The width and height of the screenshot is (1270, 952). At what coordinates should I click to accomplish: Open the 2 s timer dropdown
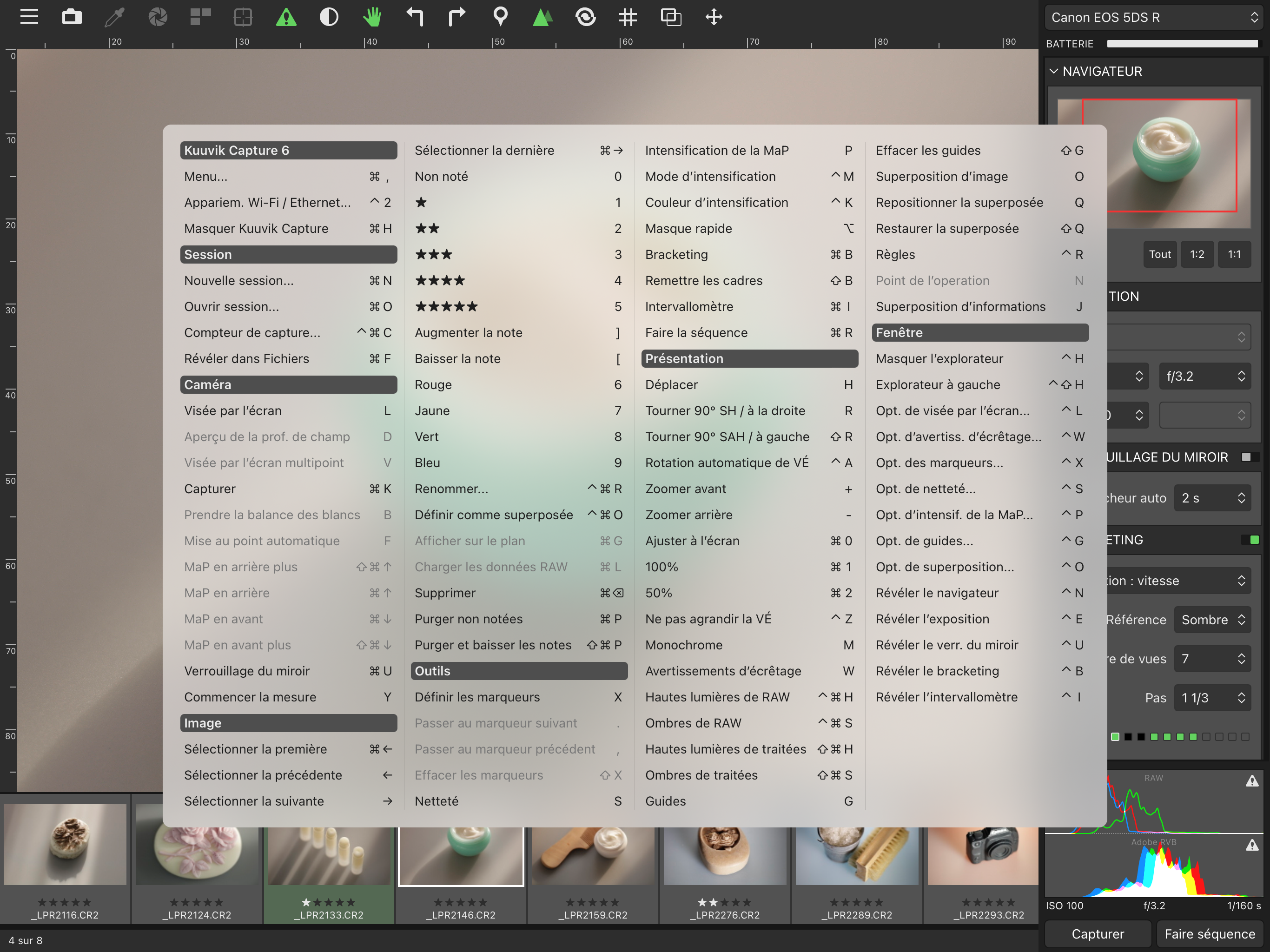coord(1212,498)
